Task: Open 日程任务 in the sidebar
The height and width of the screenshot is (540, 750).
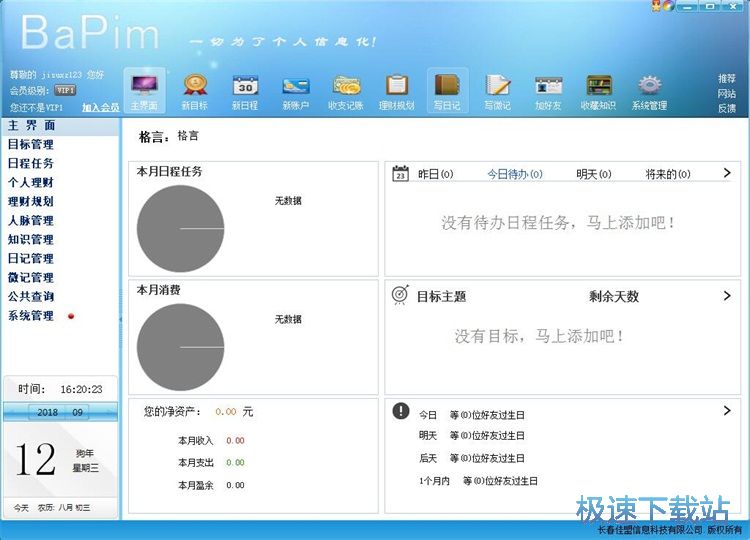Action: point(31,164)
